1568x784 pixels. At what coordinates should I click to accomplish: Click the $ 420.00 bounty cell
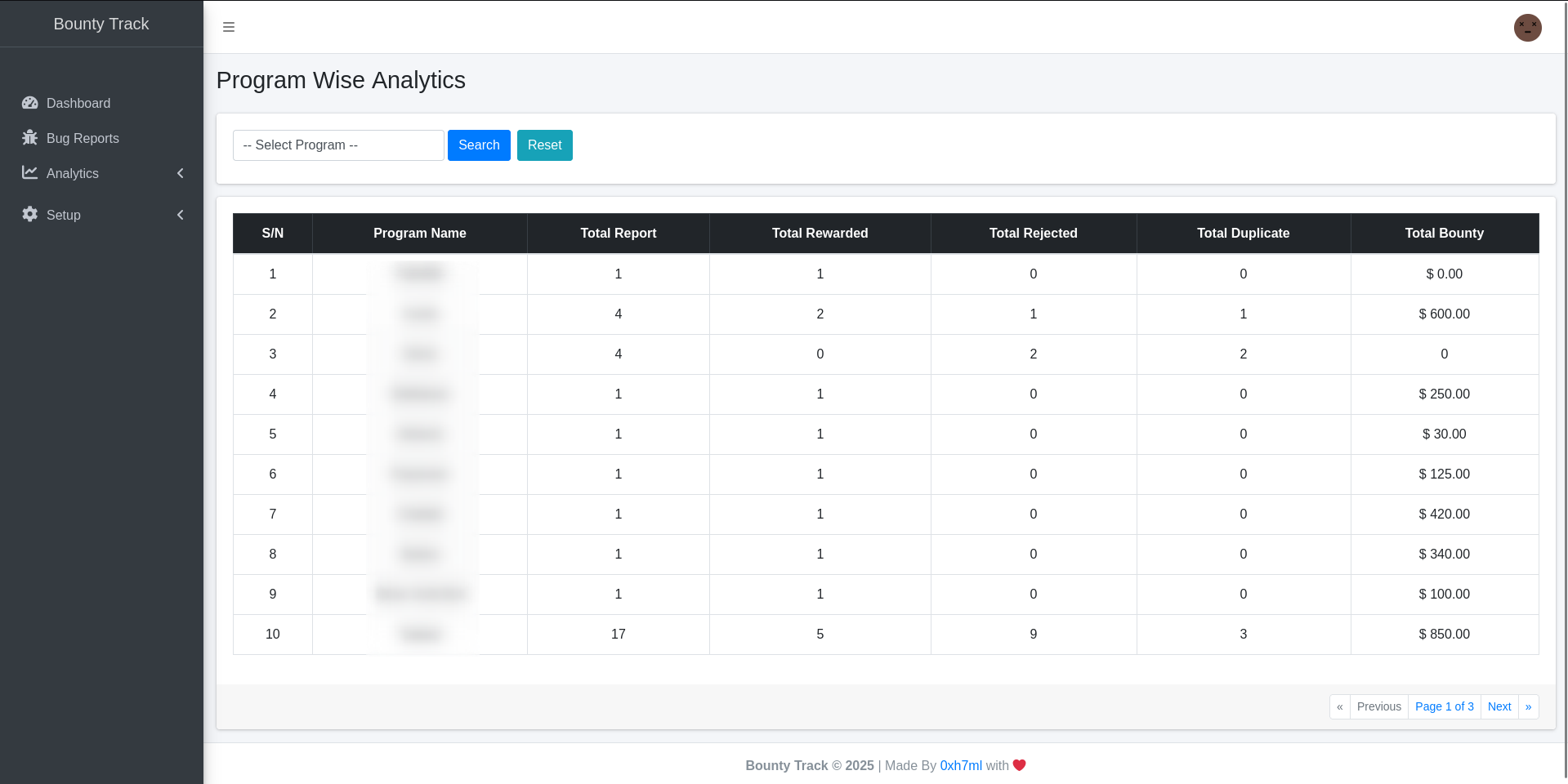pos(1445,514)
